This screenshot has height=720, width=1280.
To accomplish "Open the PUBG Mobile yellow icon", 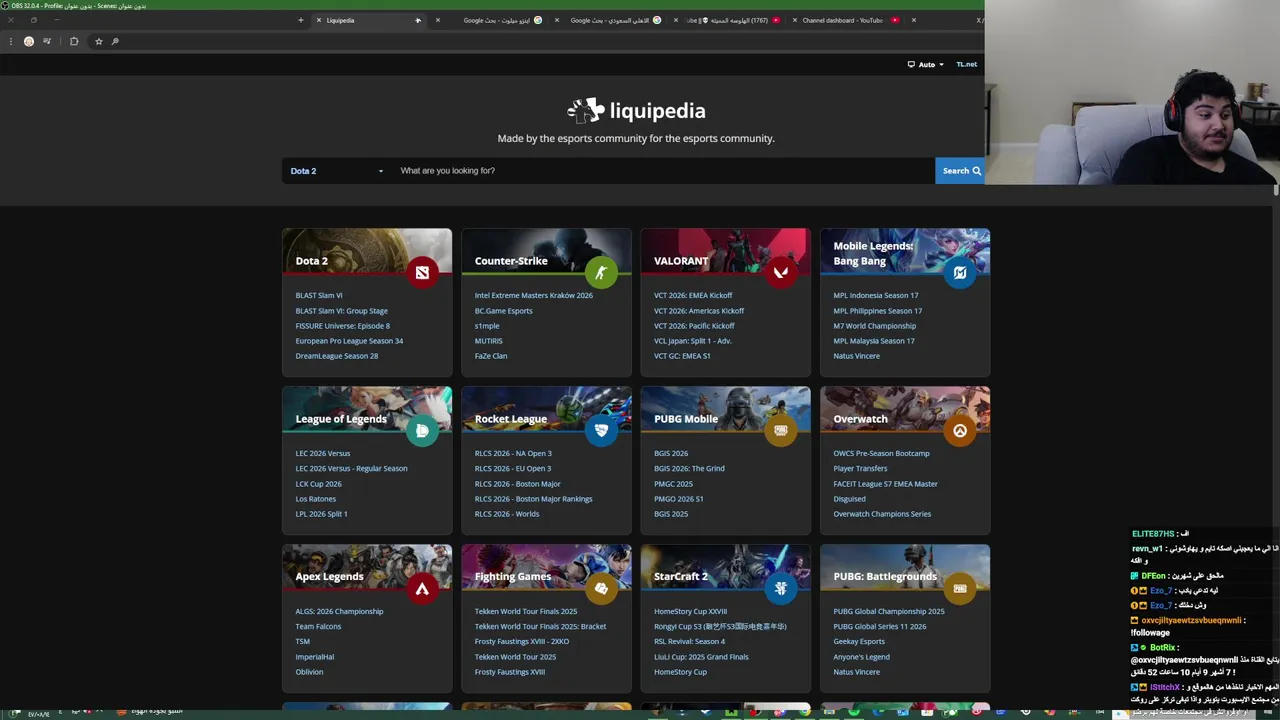I will pos(780,430).
